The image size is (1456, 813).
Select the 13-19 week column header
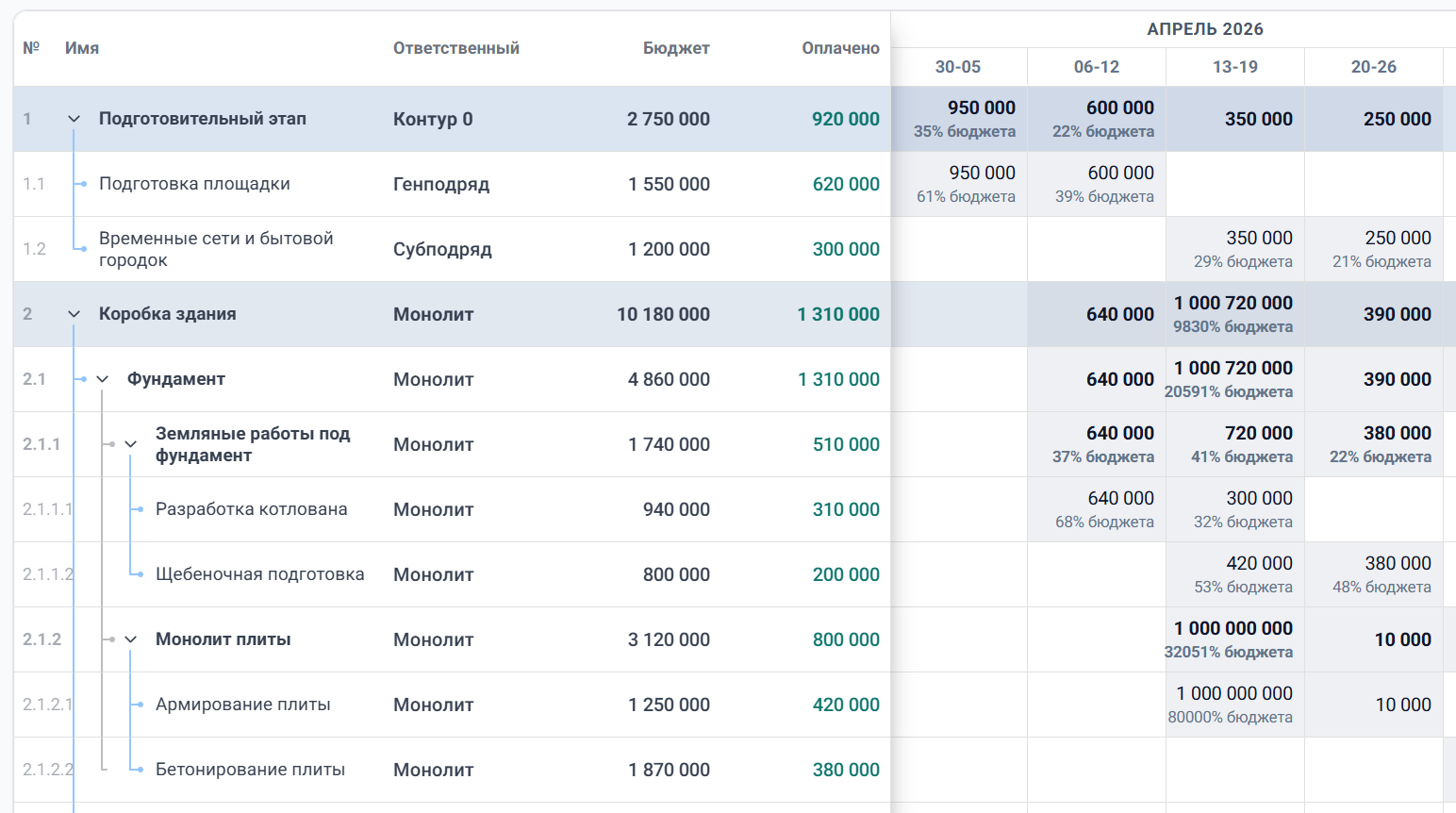(x=1235, y=67)
